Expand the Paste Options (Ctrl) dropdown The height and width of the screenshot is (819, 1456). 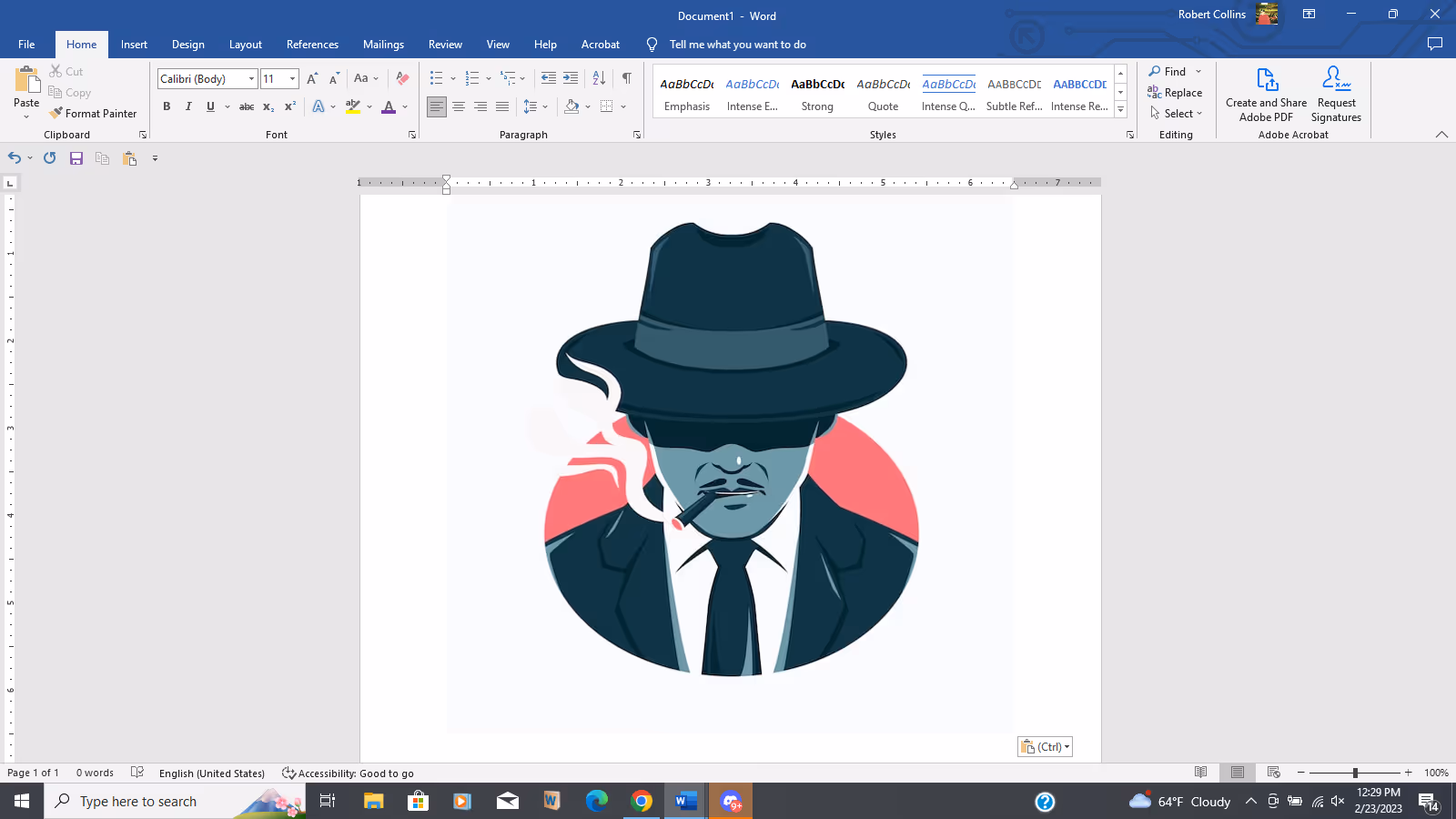point(1045,747)
